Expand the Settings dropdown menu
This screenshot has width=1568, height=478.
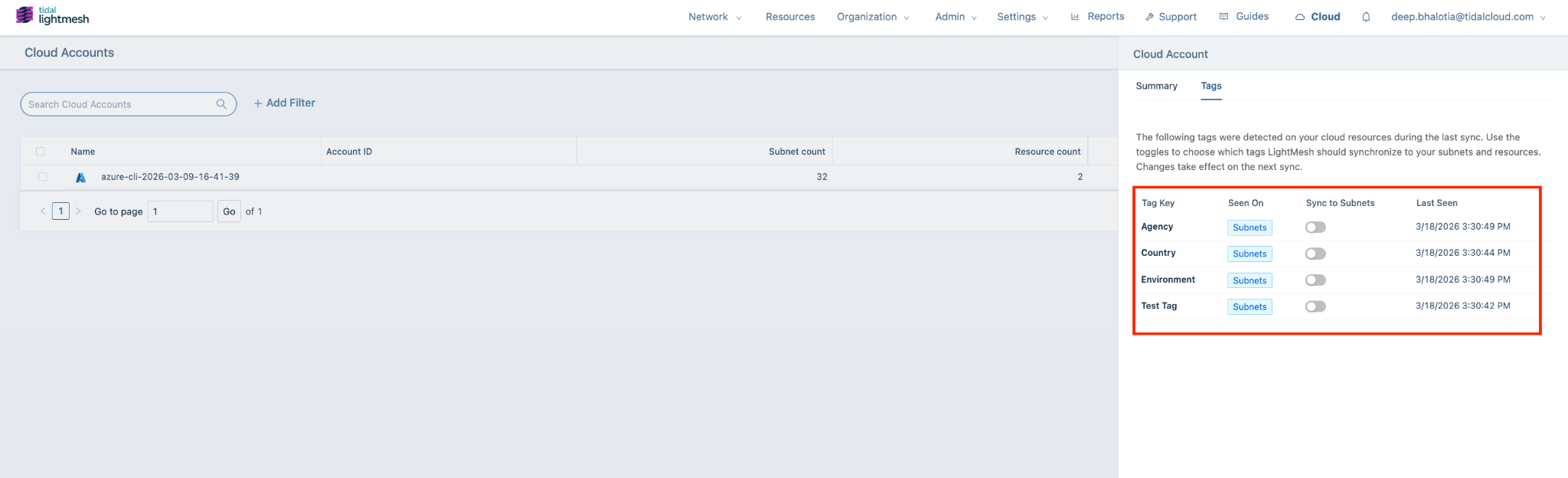[x=1022, y=17]
